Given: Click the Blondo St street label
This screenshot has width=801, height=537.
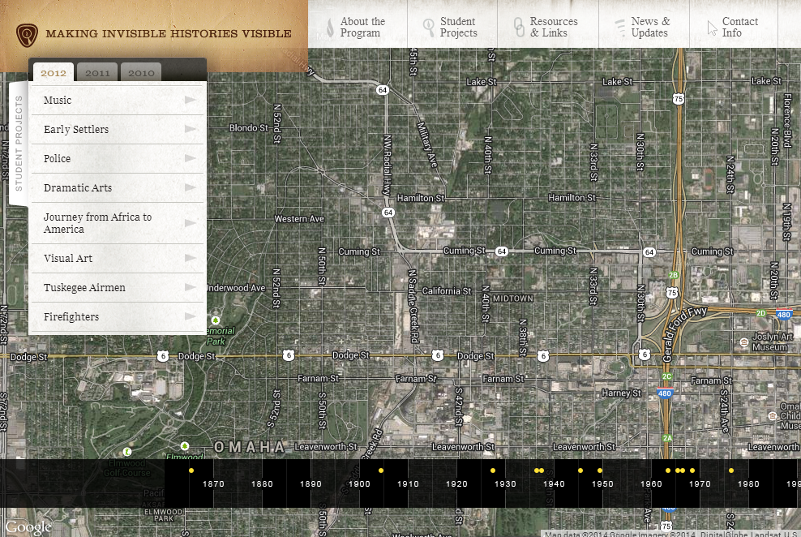Looking at the screenshot, I should point(249,128).
